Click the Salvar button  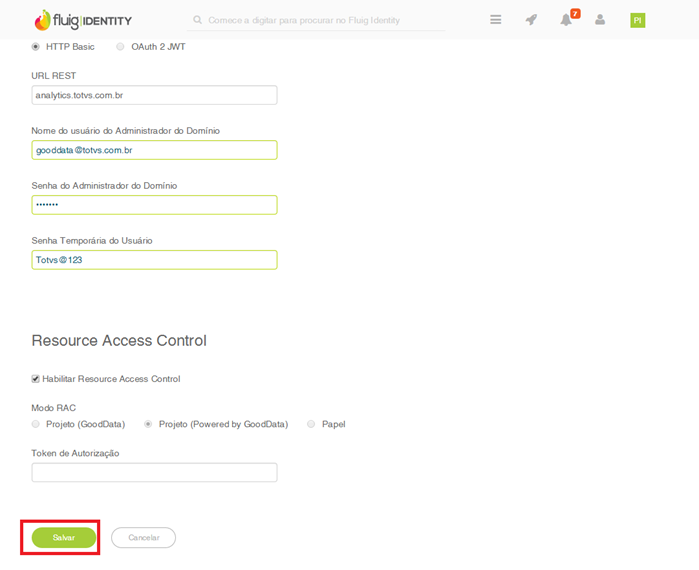click(x=64, y=537)
